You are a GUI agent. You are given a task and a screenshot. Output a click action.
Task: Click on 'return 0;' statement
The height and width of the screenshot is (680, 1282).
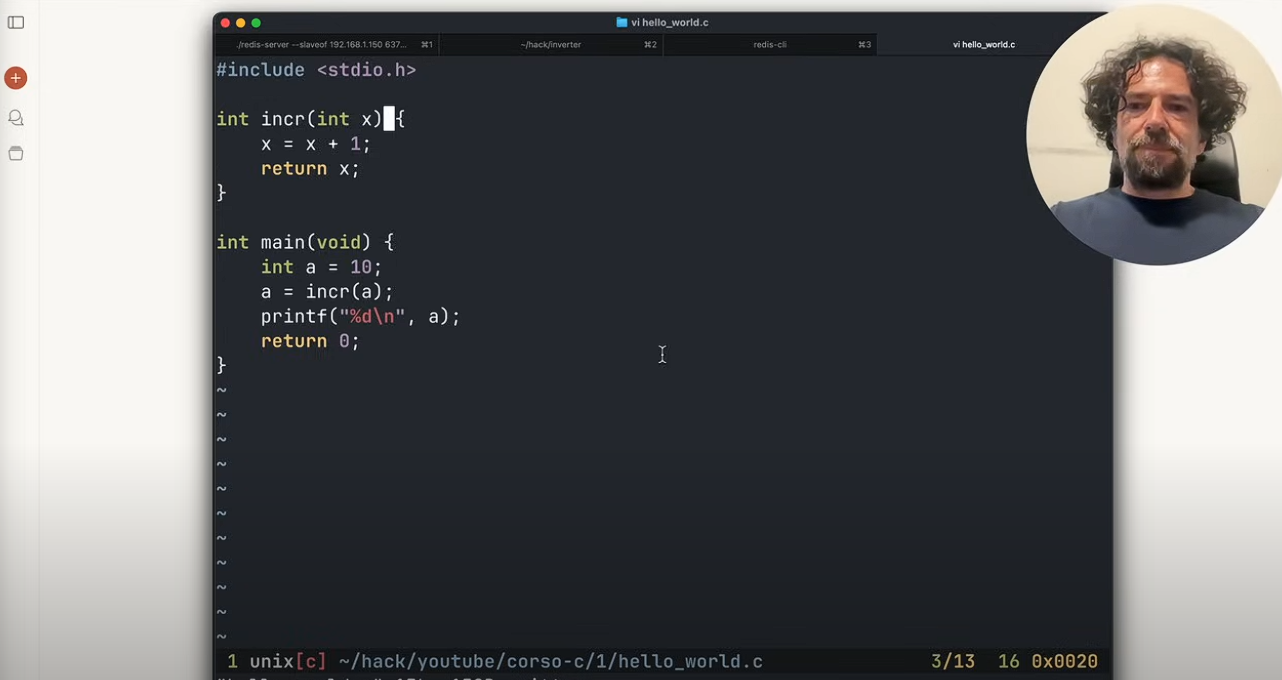pyautogui.click(x=310, y=341)
